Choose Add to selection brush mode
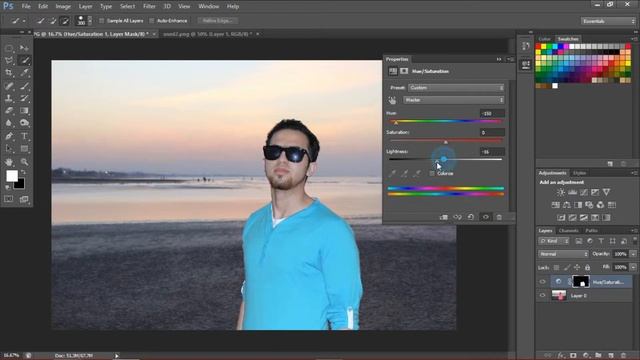 tap(52, 21)
